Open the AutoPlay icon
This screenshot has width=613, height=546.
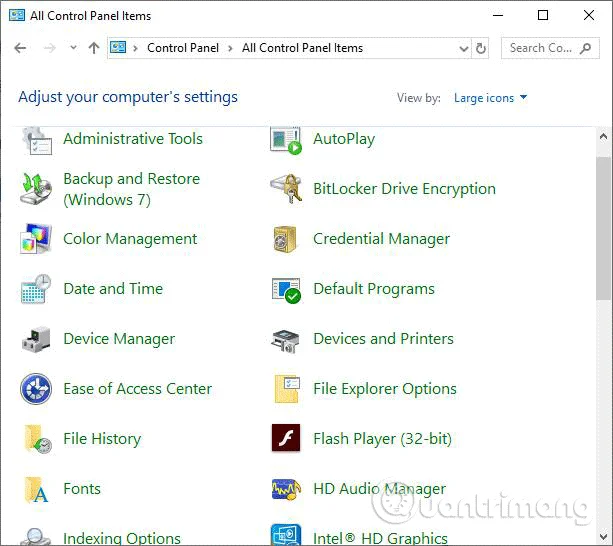coord(286,140)
